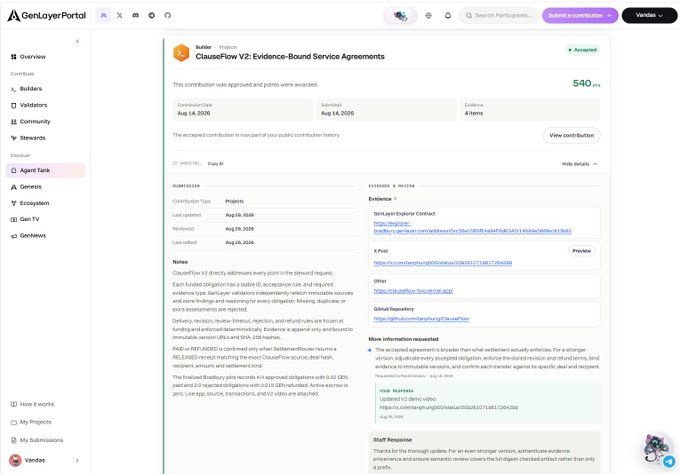
Task: Open the X Post status link
Action: point(443,263)
